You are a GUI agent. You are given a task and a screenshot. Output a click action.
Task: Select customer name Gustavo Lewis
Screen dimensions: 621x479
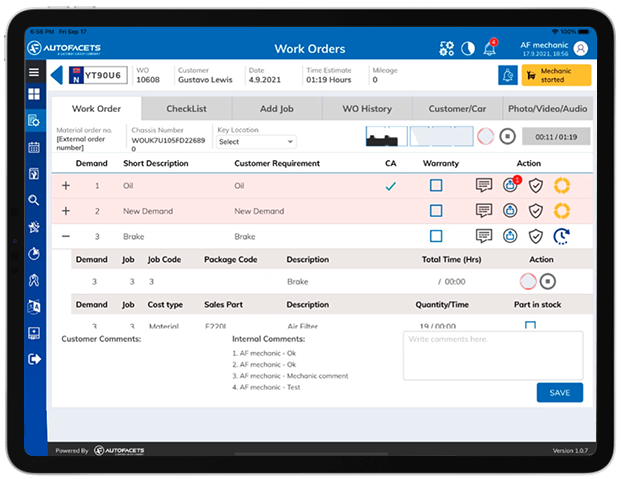click(205, 80)
